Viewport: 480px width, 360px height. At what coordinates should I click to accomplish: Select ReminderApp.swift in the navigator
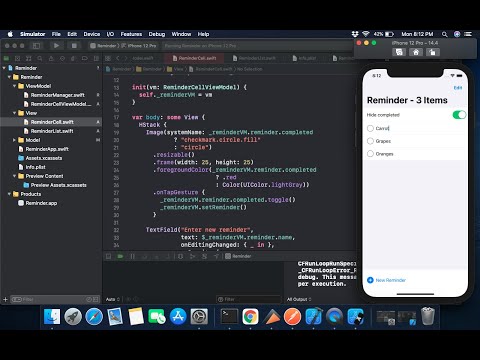[47, 149]
